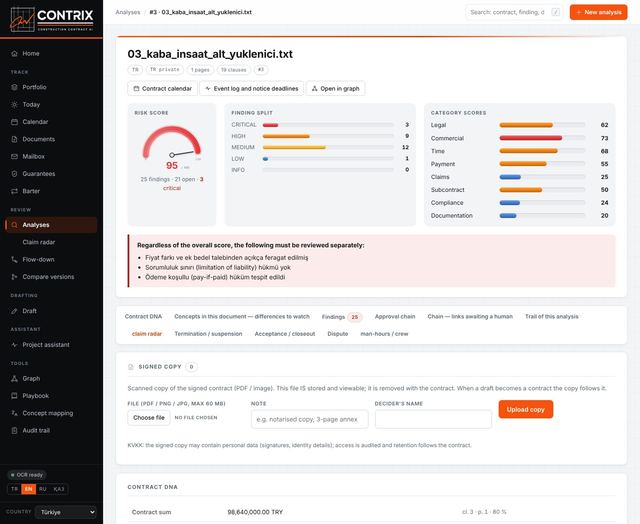The image size is (640, 524).
Task: Click the search shortcut slash icon
Action: point(556,12)
